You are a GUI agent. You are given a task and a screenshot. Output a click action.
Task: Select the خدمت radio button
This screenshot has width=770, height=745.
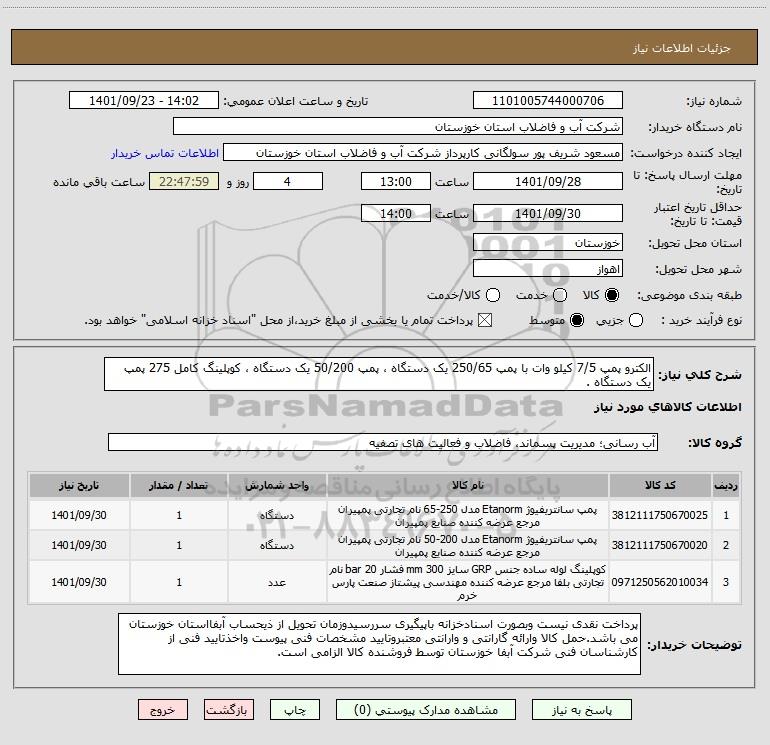click(560, 295)
